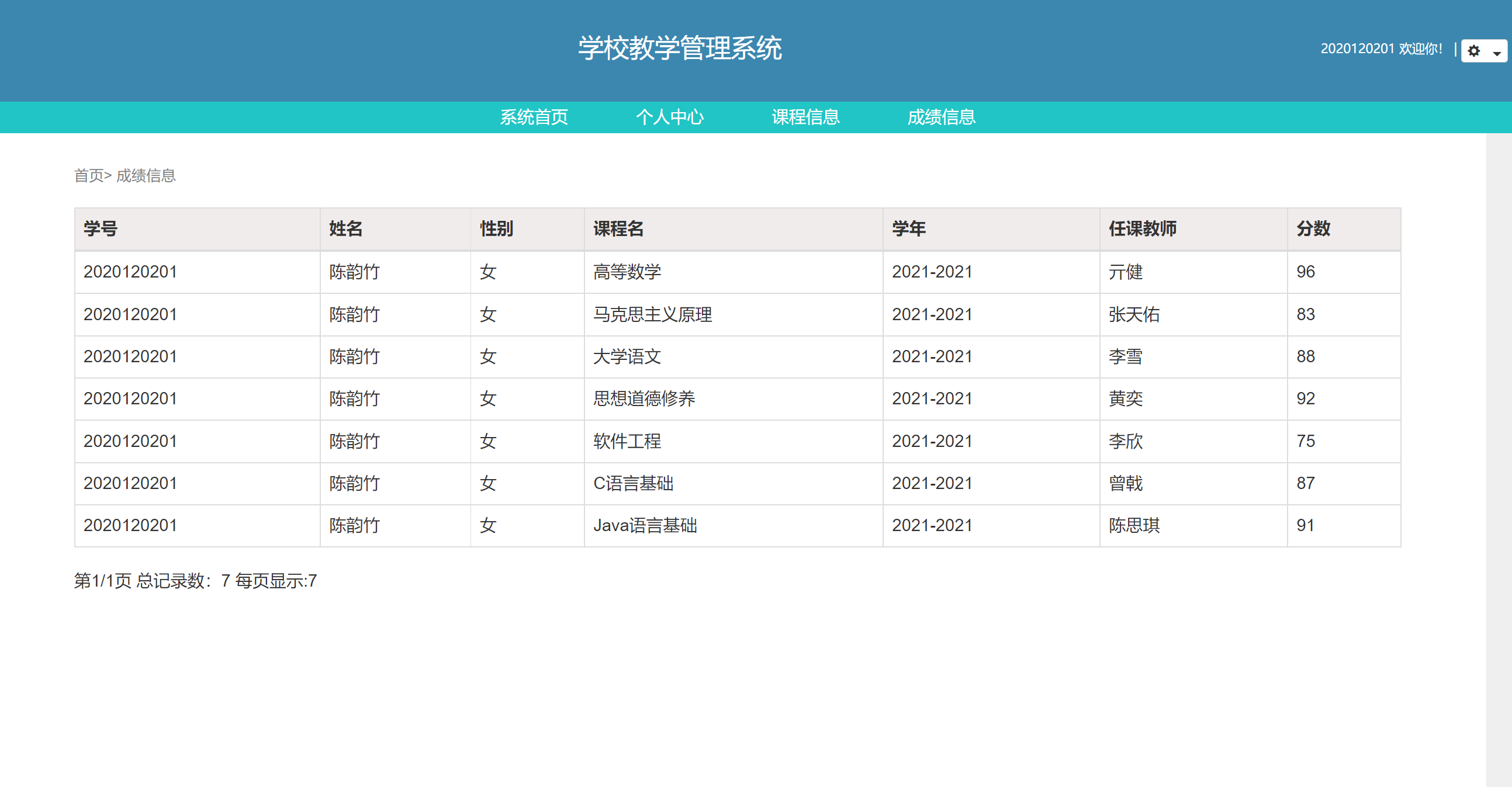Click the 分数 column header
Viewport: 1512px width, 787px height.
coord(1313,229)
